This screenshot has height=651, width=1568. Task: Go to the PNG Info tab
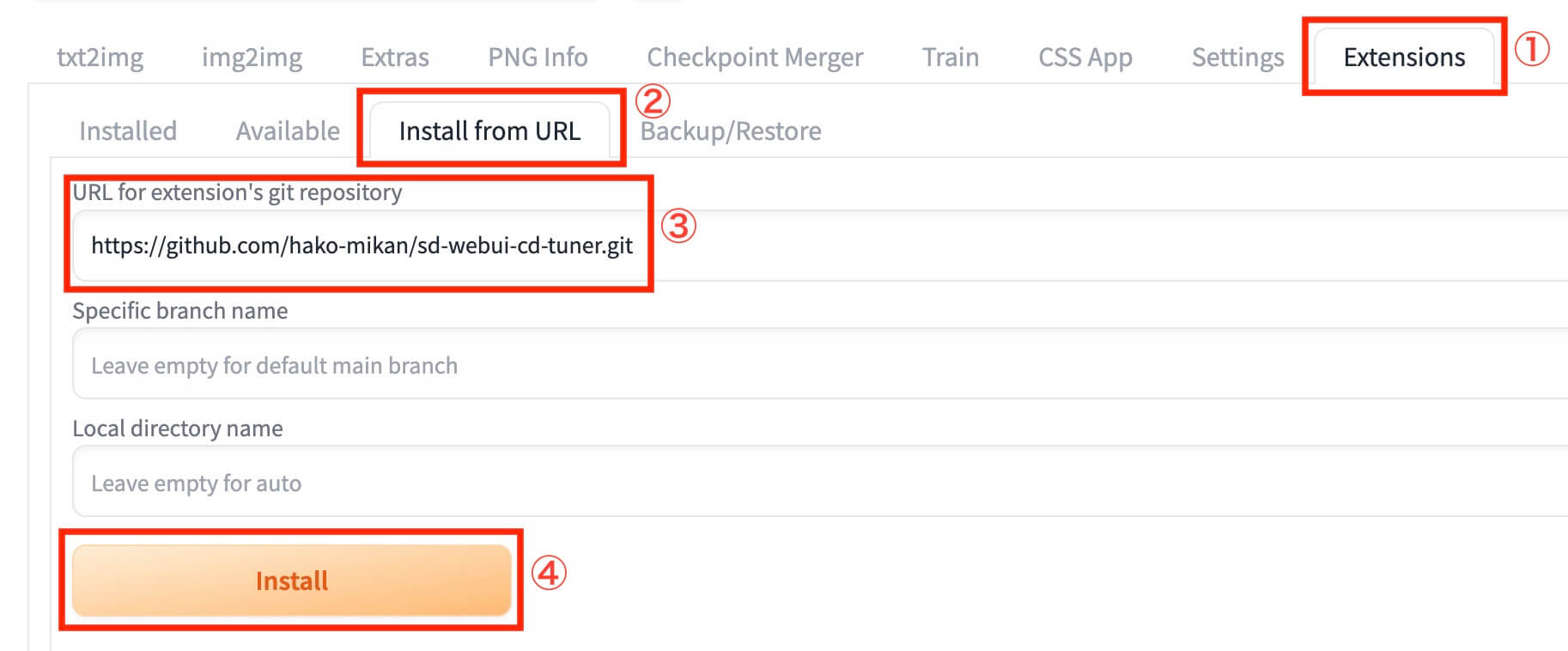pyautogui.click(x=538, y=58)
